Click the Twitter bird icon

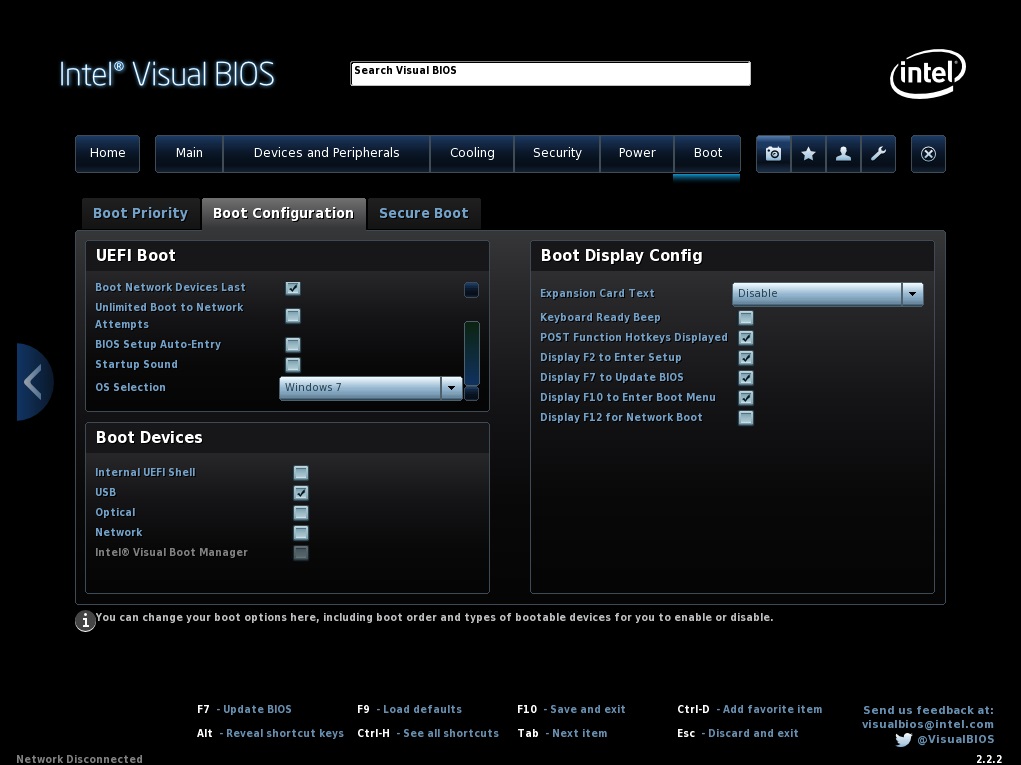tap(903, 740)
